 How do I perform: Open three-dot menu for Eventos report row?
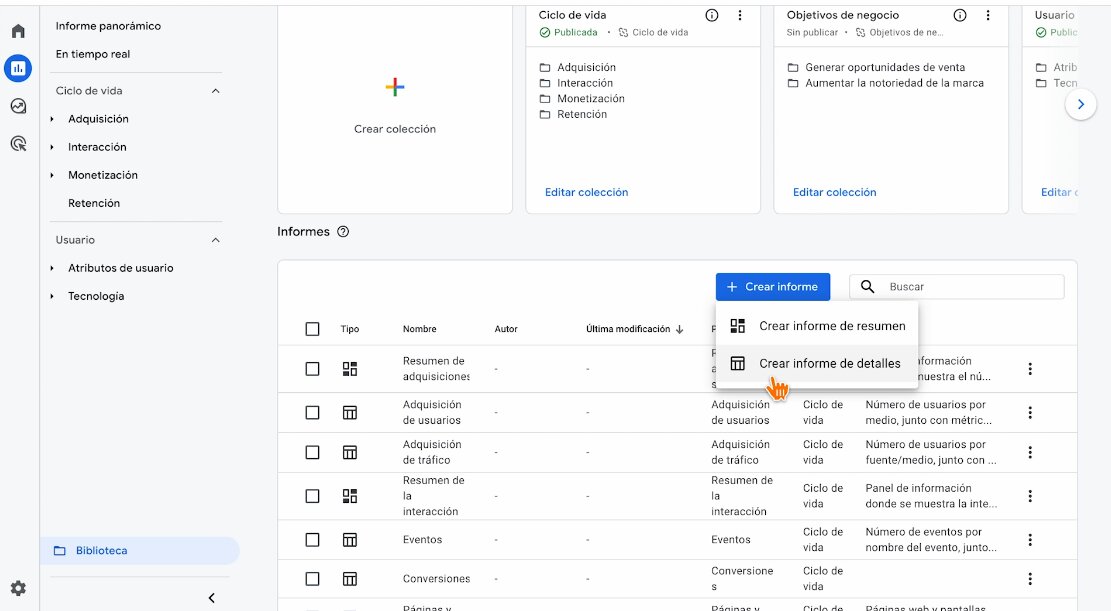[x=1030, y=540]
